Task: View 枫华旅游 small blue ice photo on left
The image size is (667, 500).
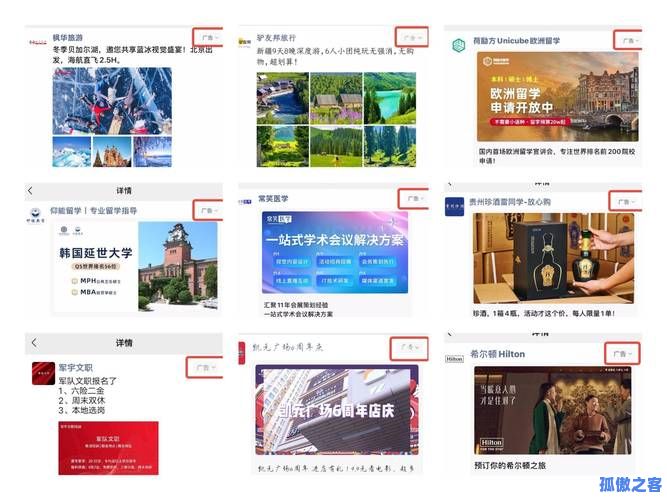Action: pos(71,152)
